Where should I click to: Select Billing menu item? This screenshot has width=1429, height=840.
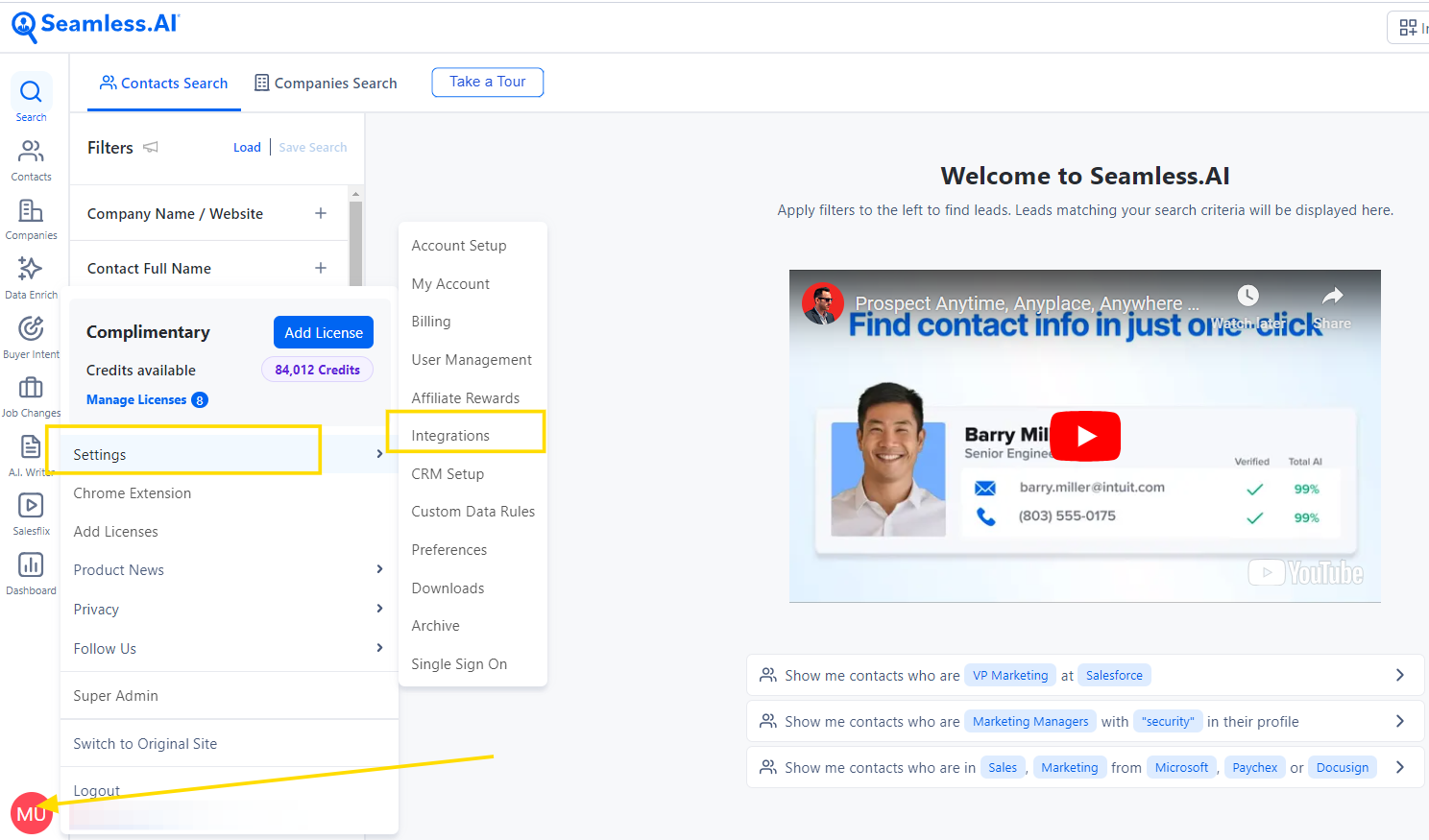431,322
